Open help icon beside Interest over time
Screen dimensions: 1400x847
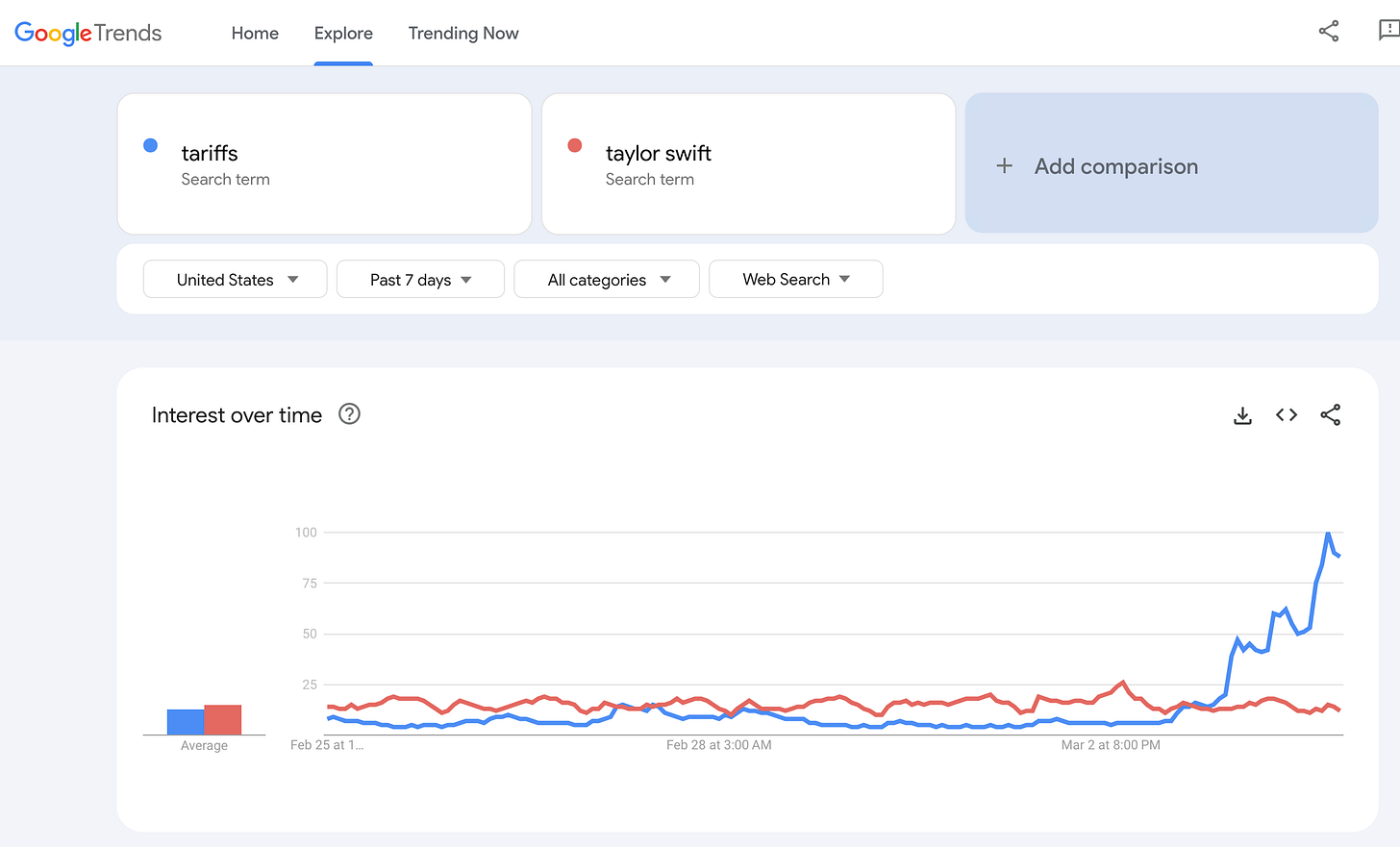(349, 414)
